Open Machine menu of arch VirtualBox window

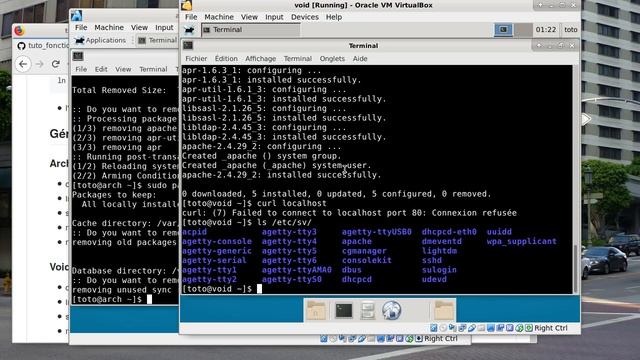[109, 27]
